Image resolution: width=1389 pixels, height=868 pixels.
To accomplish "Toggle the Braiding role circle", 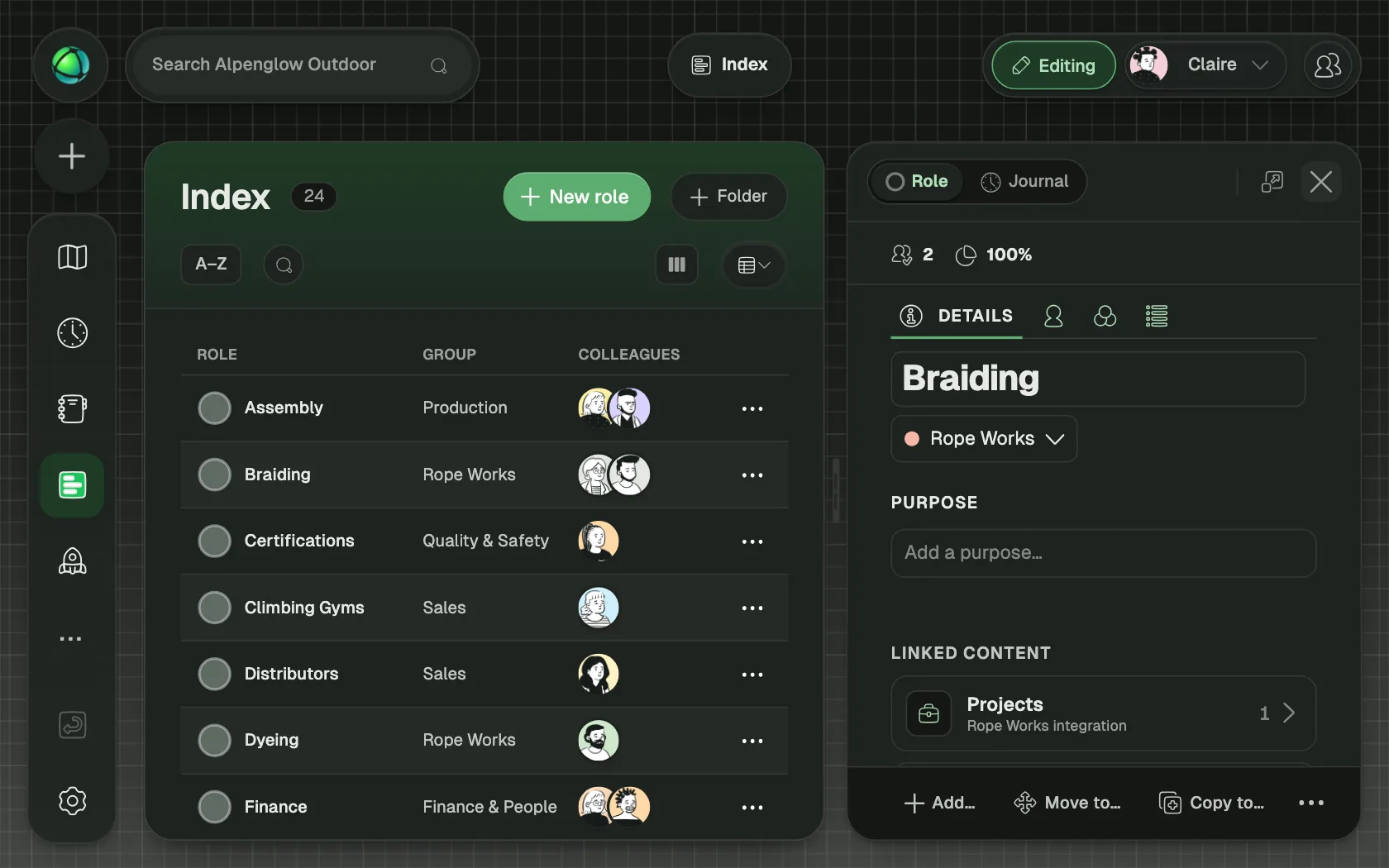I will 214,475.
